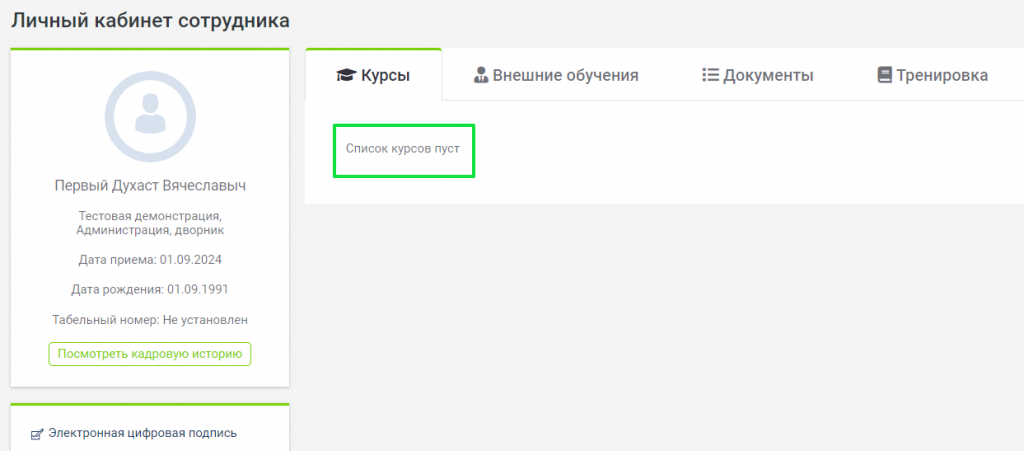The image size is (1024, 451).
Task: Click the Дата рождения: 01.09.1991 line
Action: click(150, 289)
